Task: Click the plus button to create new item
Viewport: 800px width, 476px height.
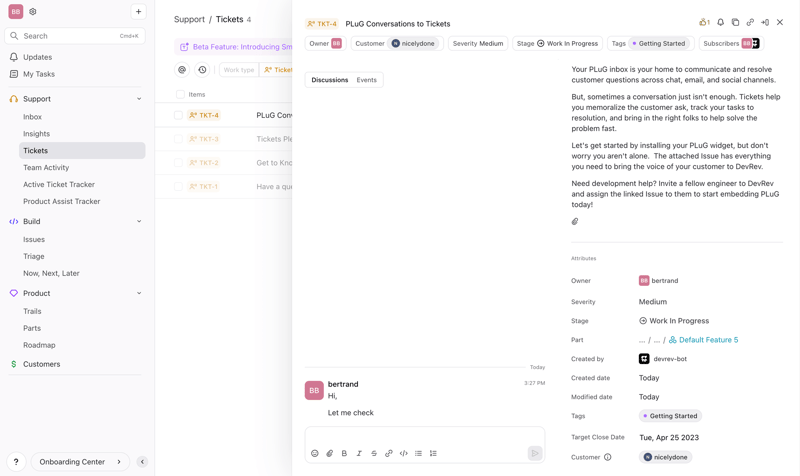Action: (x=138, y=11)
